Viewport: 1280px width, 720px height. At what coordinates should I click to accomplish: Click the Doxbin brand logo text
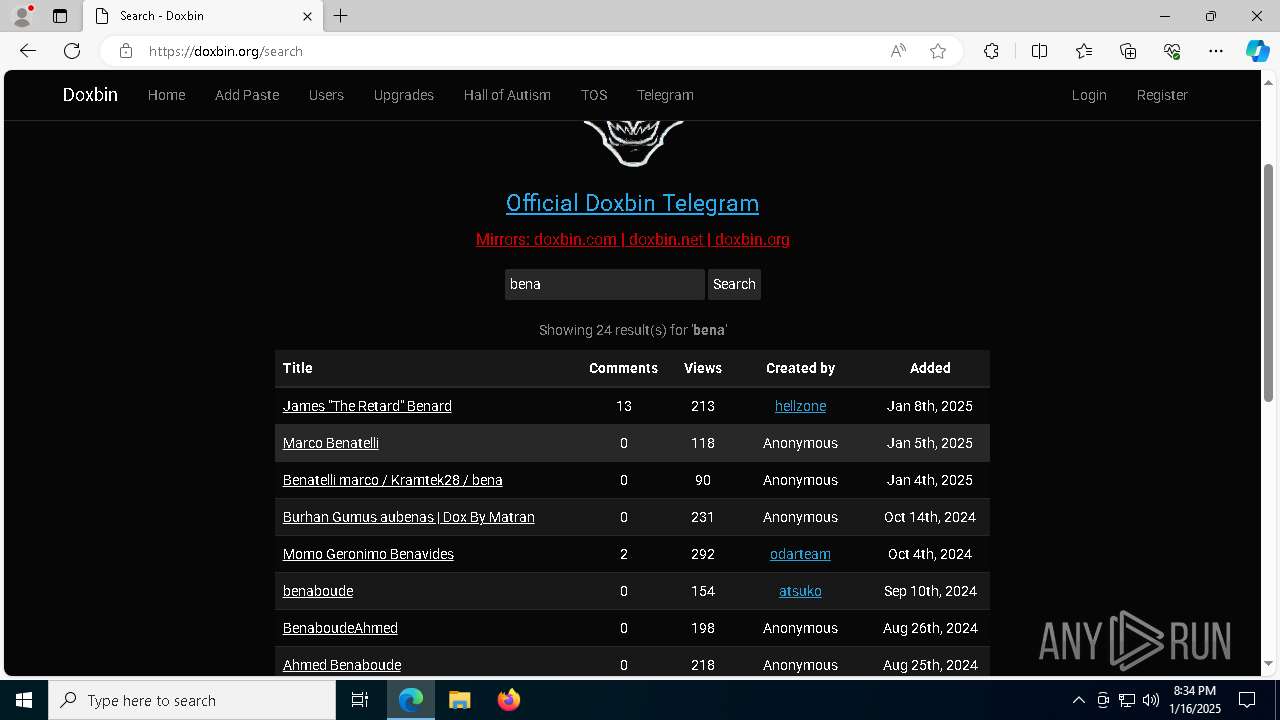click(90, 95)
